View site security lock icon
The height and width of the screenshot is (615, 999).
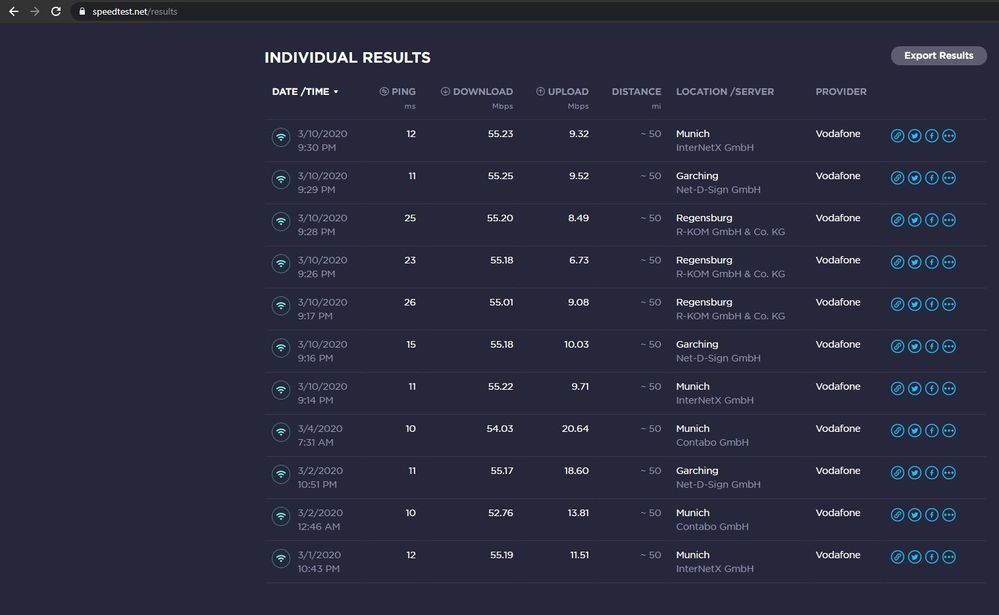pos(82,11)
